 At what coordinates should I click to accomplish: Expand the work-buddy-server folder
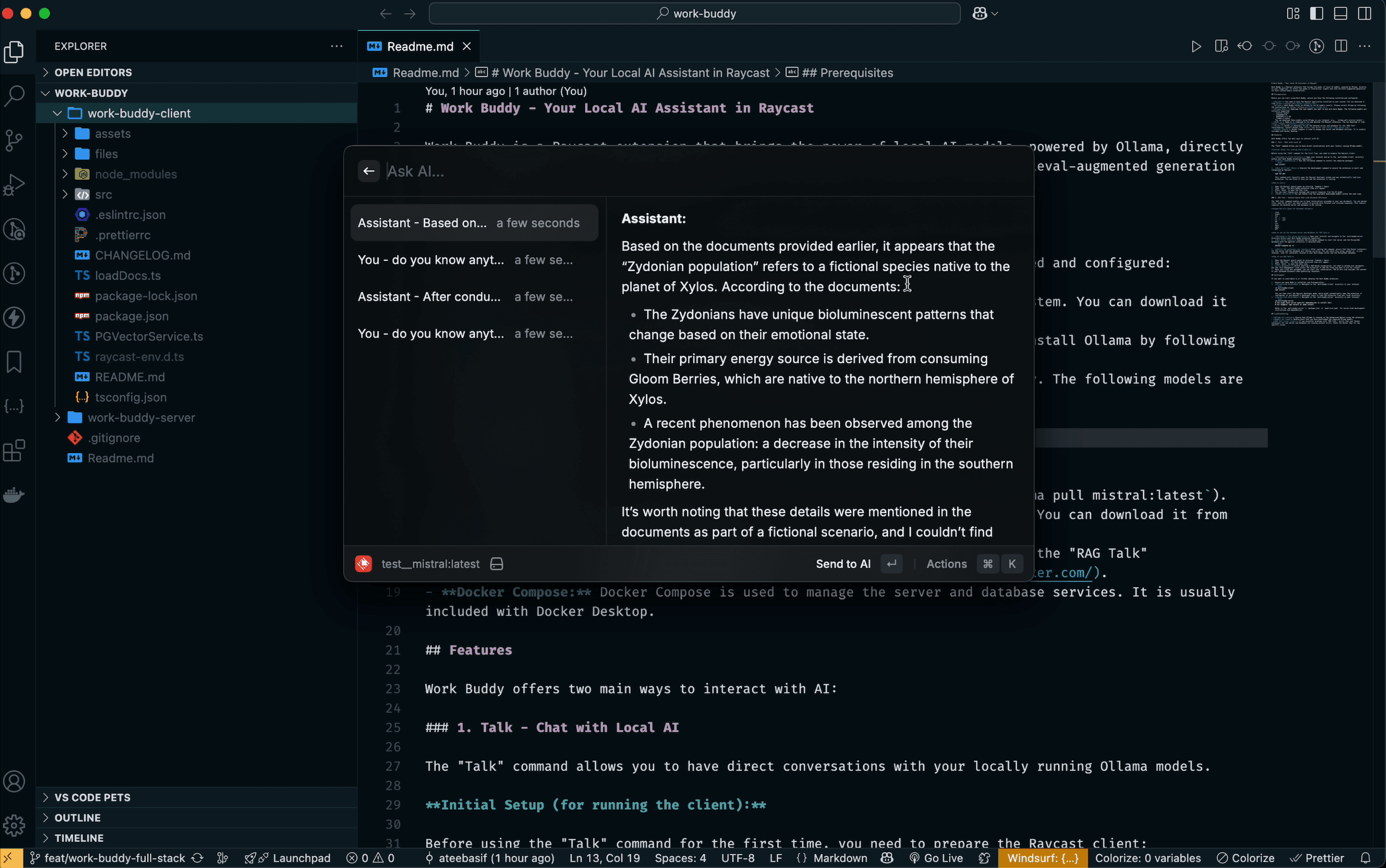pos(142,417)
